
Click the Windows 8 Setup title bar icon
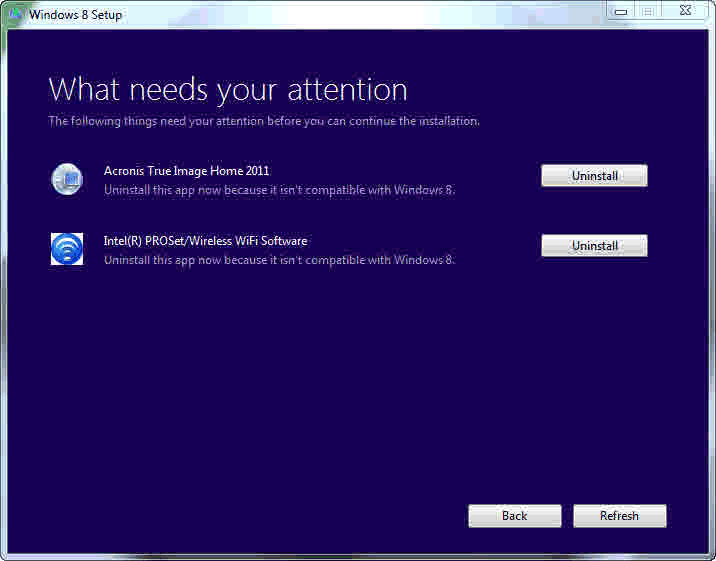tap(15, 14)
